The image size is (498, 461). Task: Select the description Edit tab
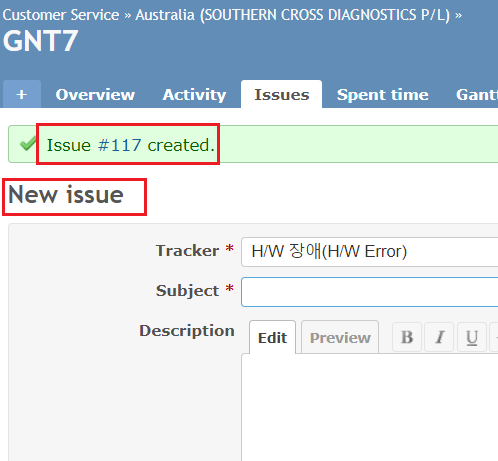(272, 337)
